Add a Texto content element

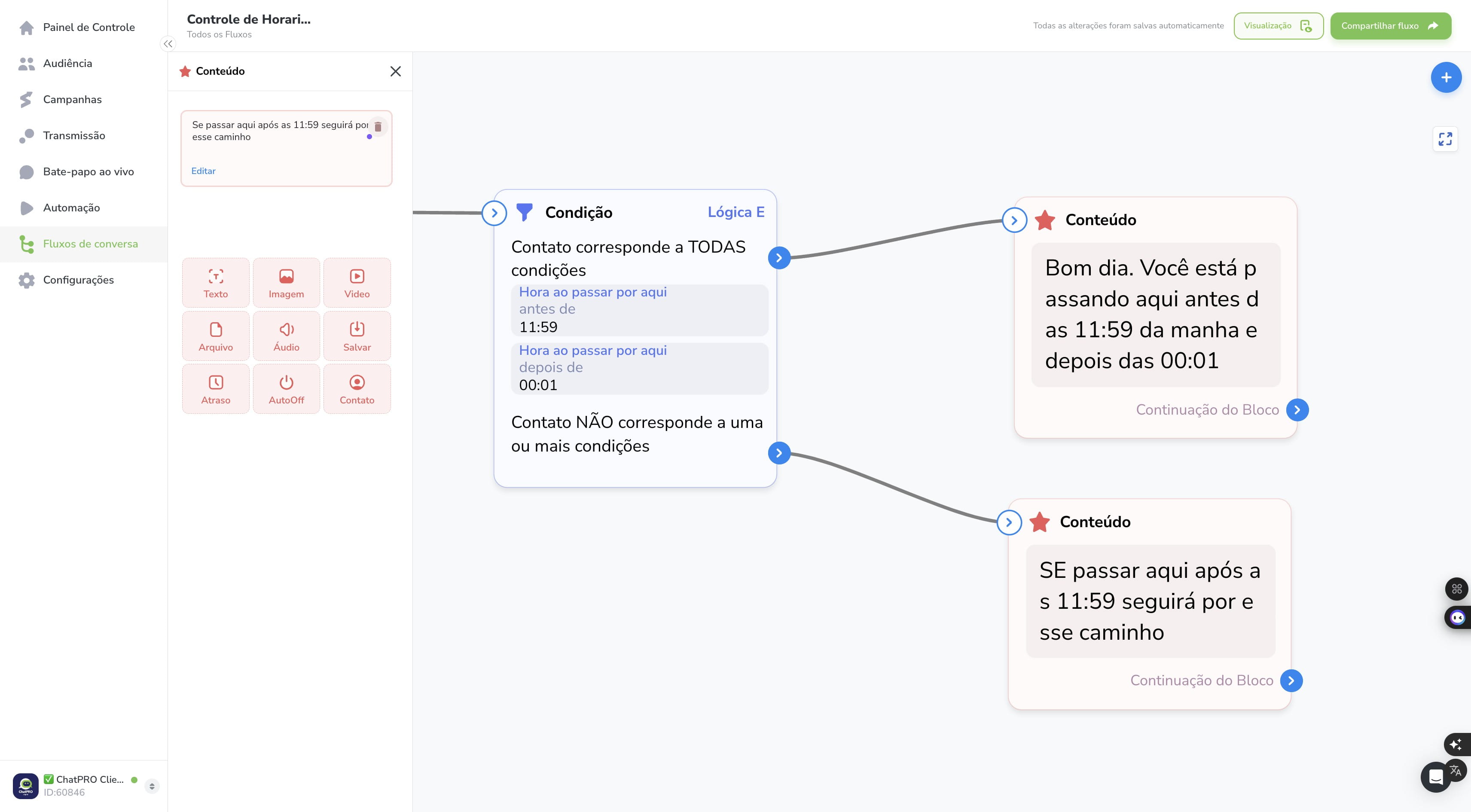(x=216, y=283)
